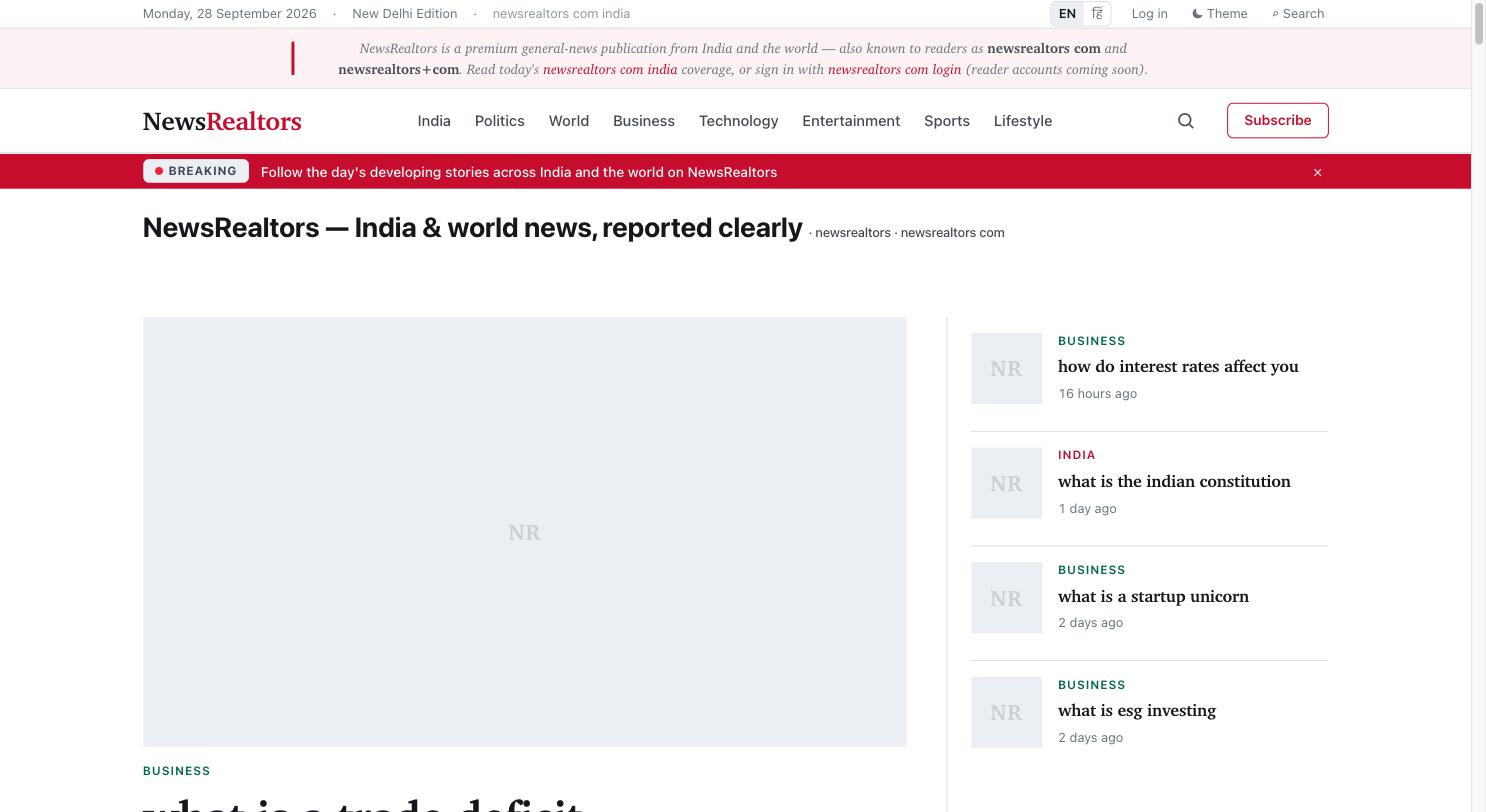Open the Lifestyle section

1023,121
